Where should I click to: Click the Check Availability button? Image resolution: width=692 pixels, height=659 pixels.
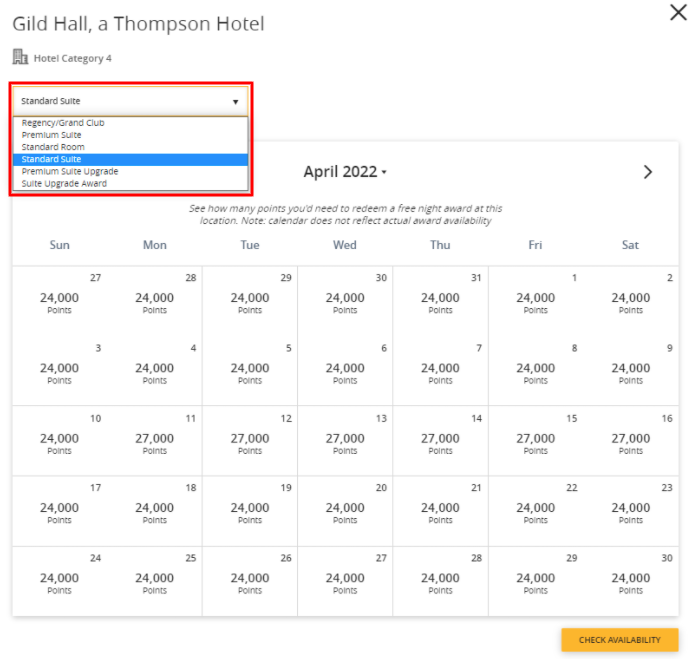[619, 640]
